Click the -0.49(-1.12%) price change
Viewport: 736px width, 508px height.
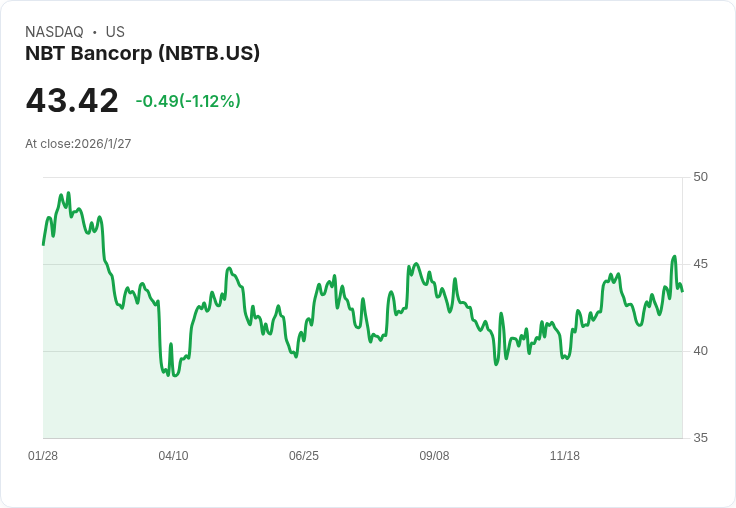[188, 101]
